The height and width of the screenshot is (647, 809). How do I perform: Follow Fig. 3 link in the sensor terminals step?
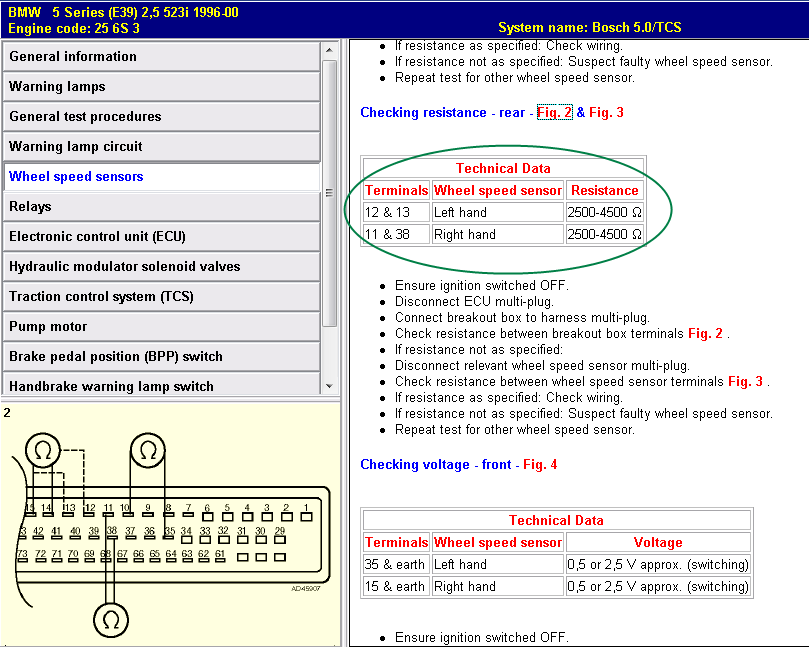pyautogui.click(x=746, y=381)
